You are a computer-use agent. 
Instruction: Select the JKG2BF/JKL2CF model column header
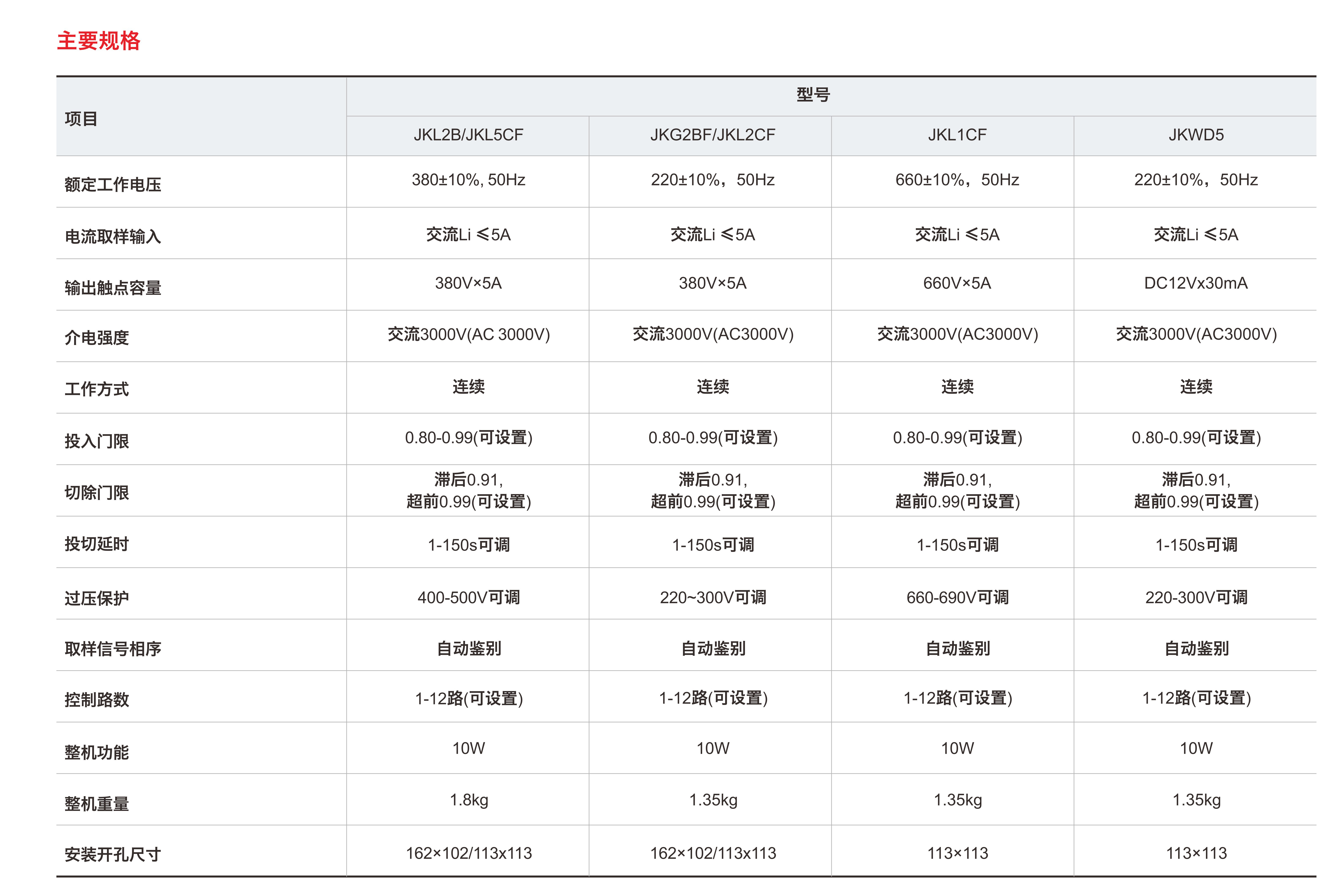712,135
